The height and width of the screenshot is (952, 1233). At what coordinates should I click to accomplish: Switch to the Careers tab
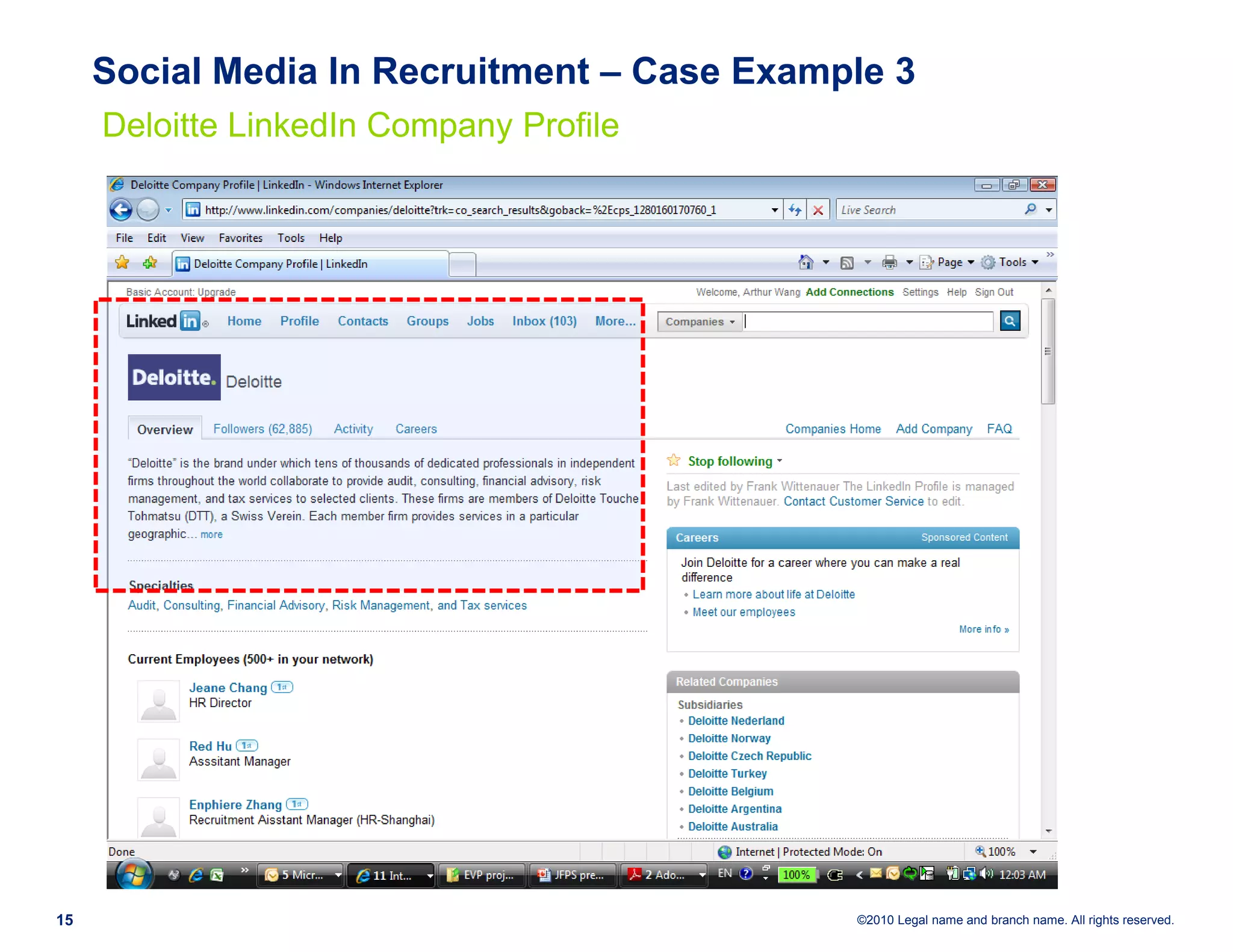(416, 428)
